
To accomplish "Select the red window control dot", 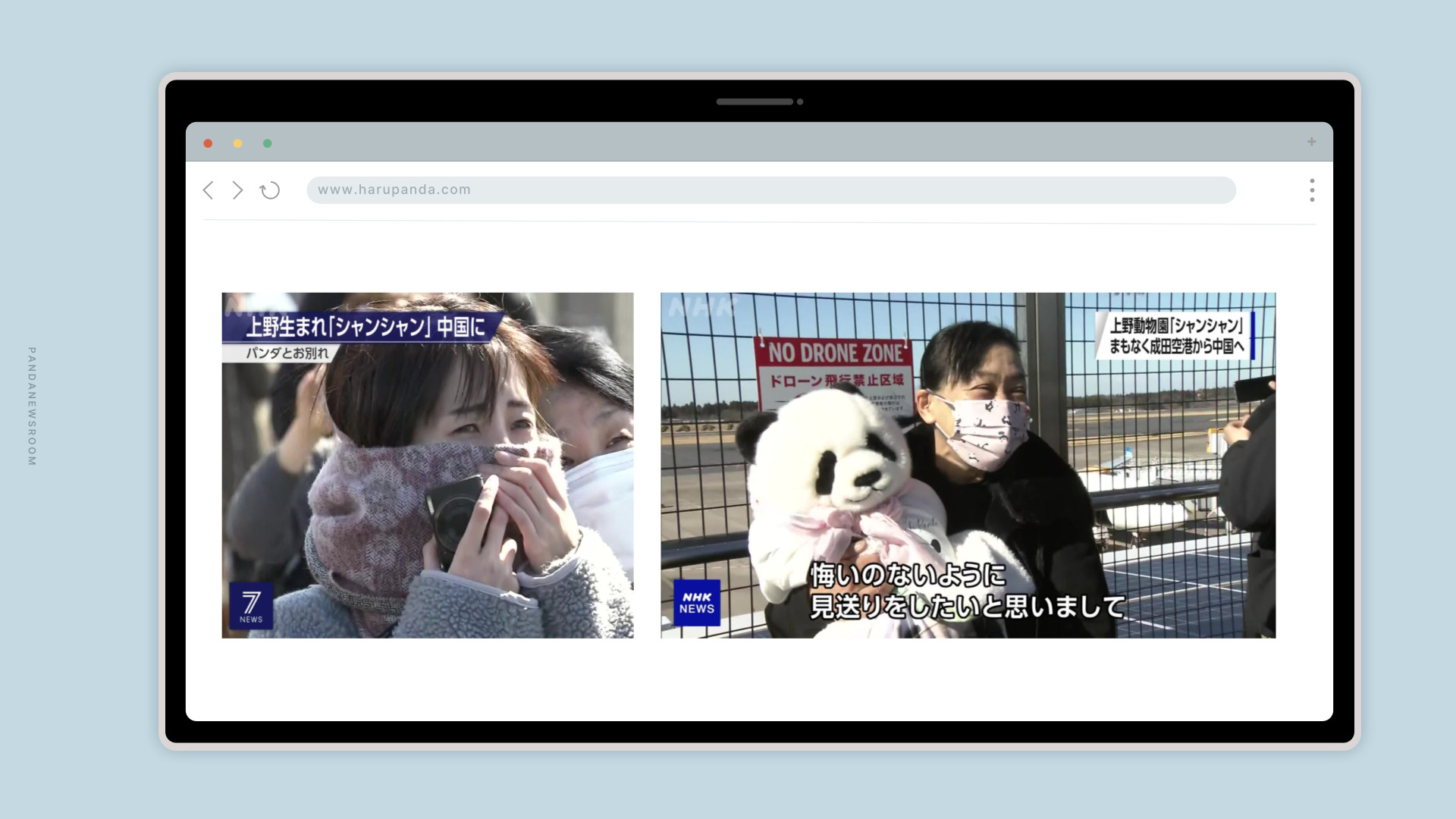I will pyautogui.click(x=209, y=143).
